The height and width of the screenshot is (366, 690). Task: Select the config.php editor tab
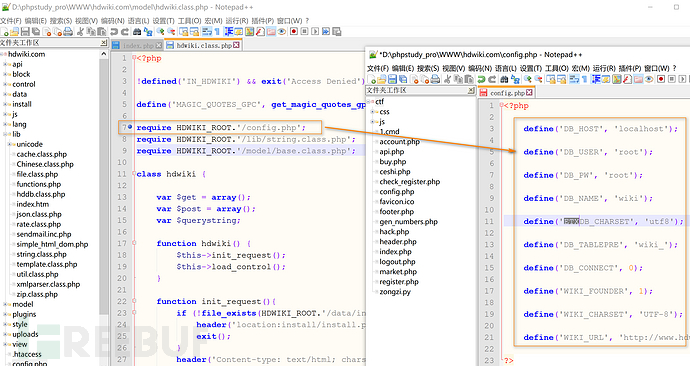pyautogui.click(x=506, y=93)
